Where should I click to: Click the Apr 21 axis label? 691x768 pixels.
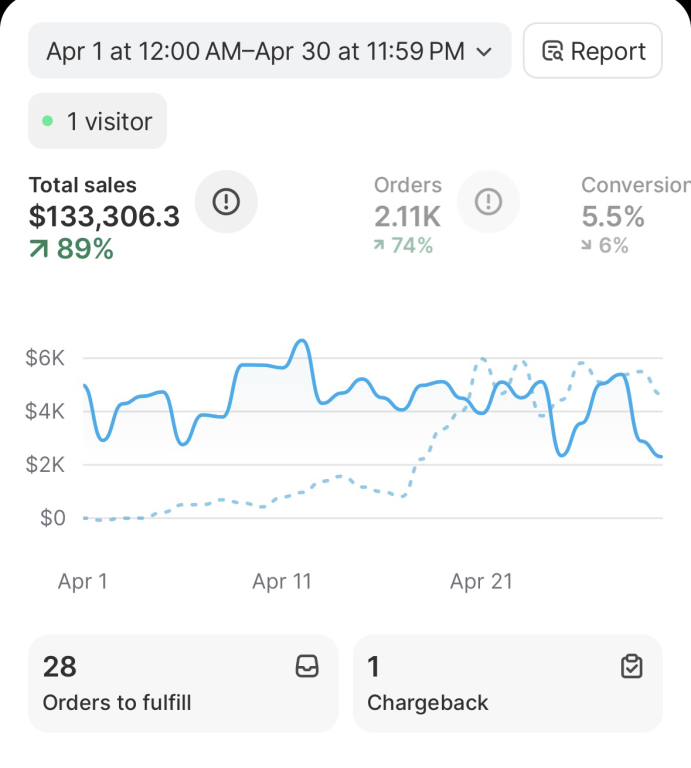pyautogui.click(x=481, y=581)
